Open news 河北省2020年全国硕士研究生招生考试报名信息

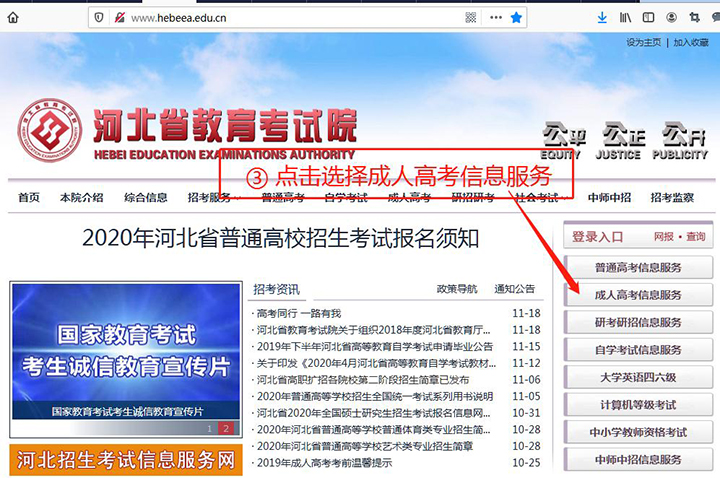373,413
